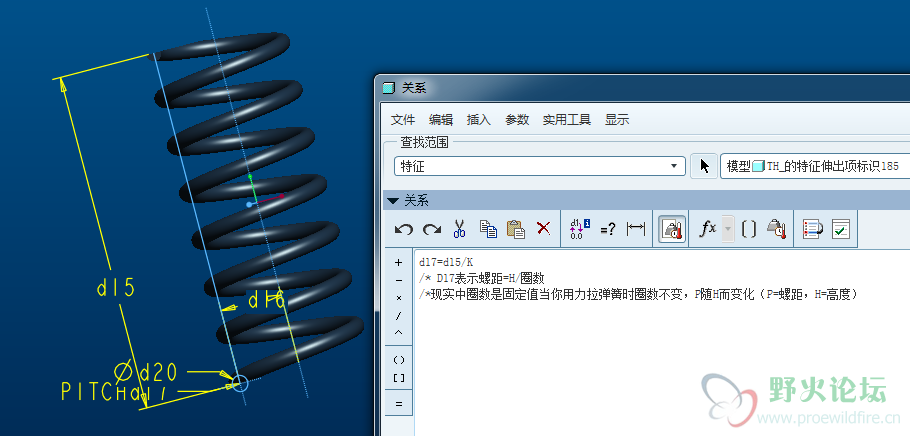Select the d16 dimension label on spring
The height and width of the screenshot is (436, 910).
[267, 301]
